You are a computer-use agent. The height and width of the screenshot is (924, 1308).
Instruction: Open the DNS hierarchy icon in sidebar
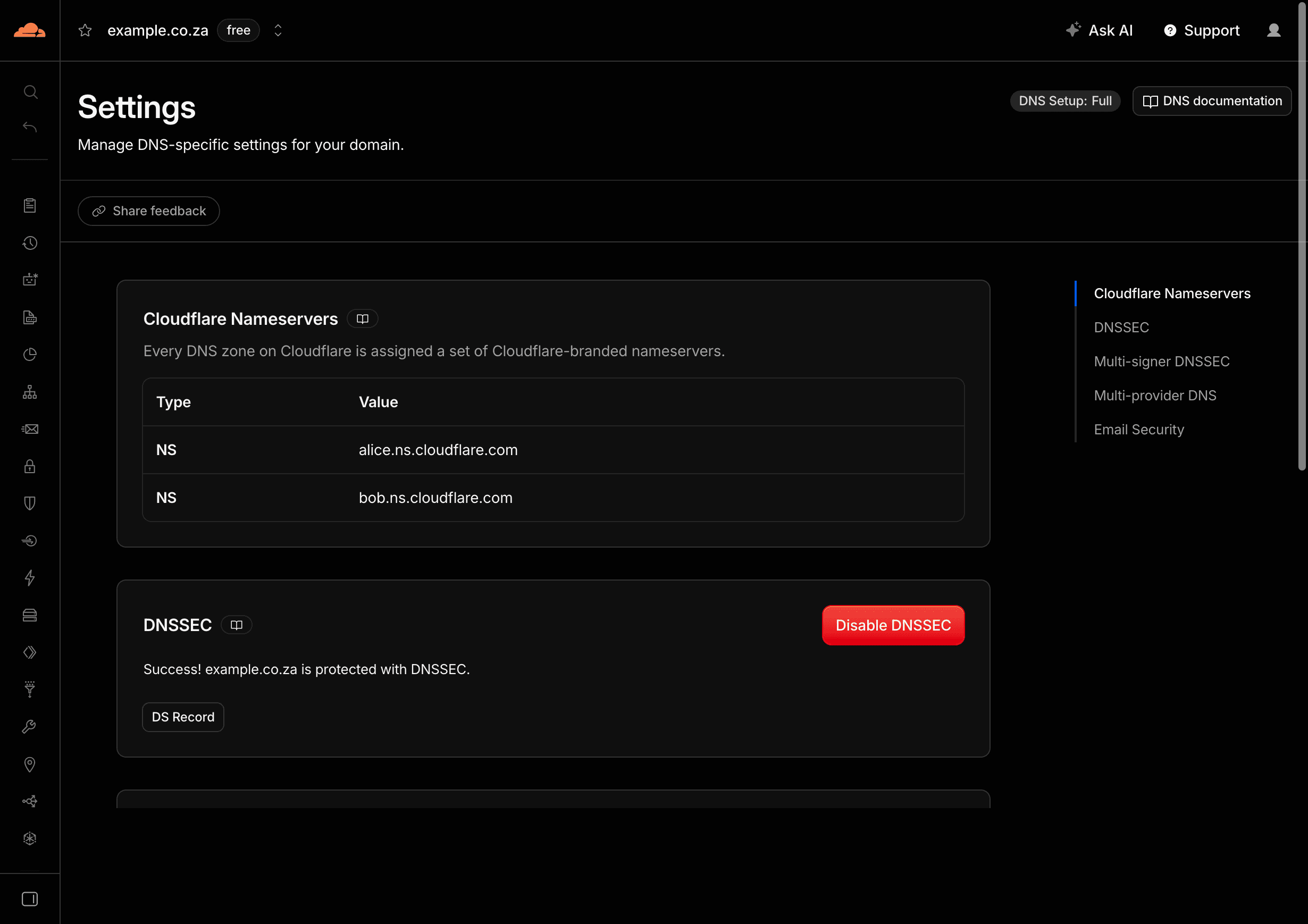click(30, 392)
